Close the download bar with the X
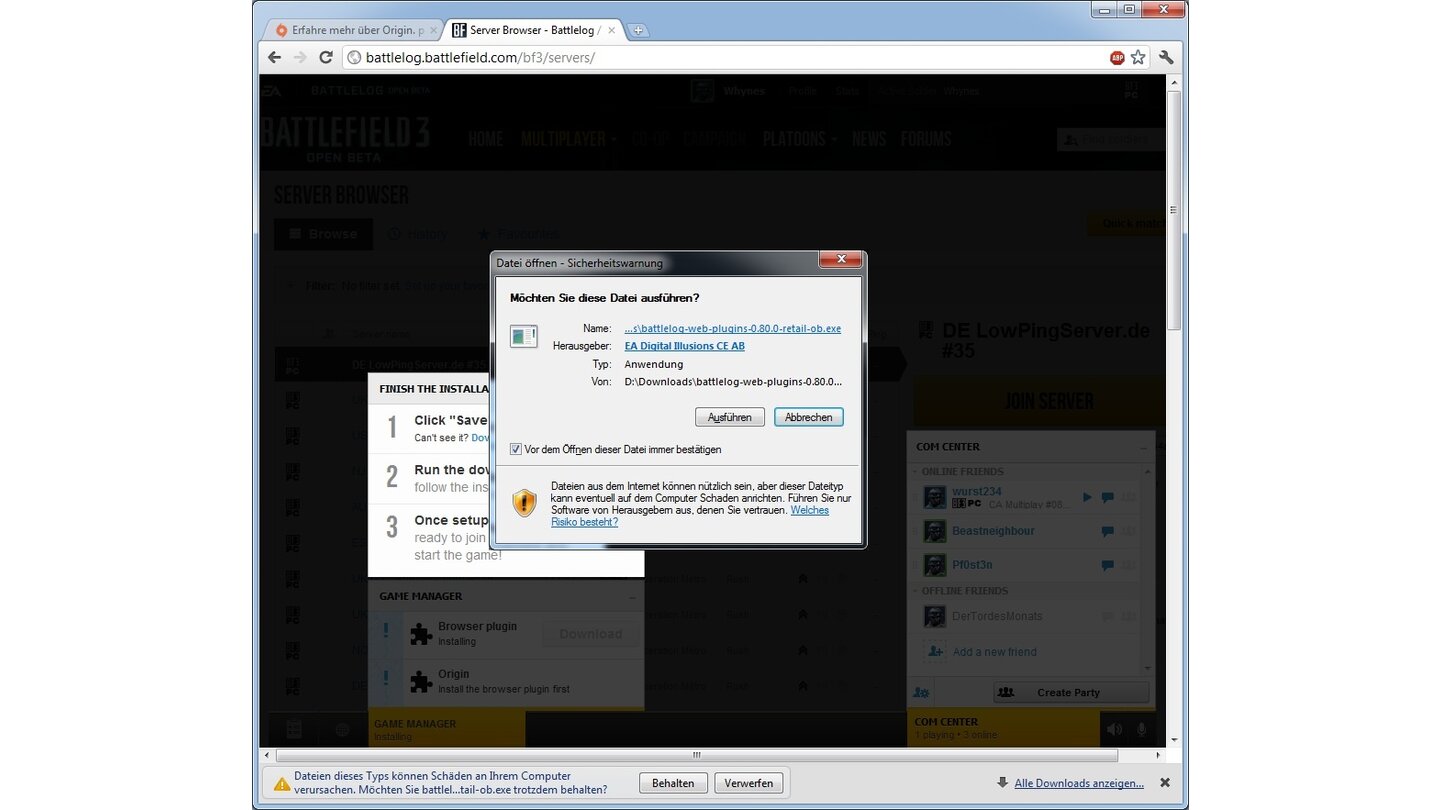Viewport: 1440px width, 810px height. point(1164,783)
